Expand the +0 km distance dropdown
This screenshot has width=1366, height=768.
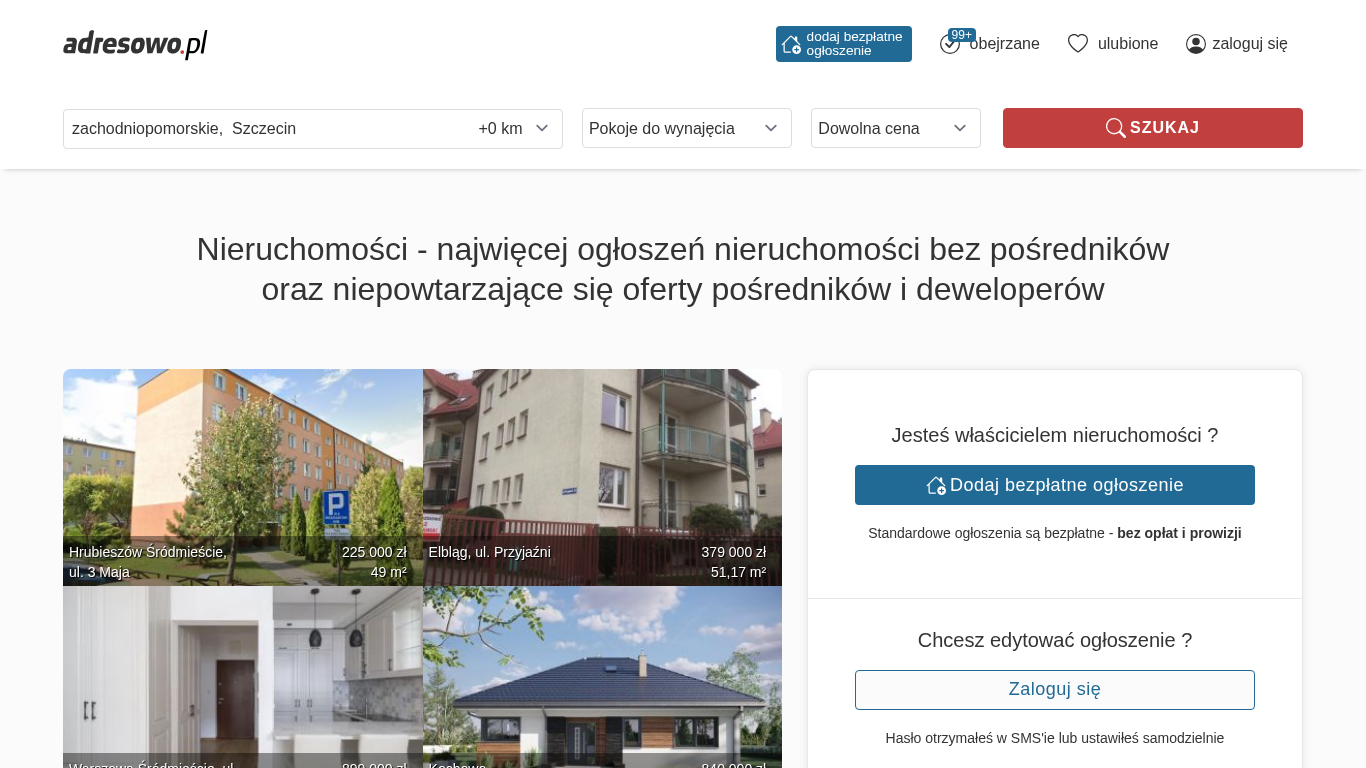pos(513,129)
